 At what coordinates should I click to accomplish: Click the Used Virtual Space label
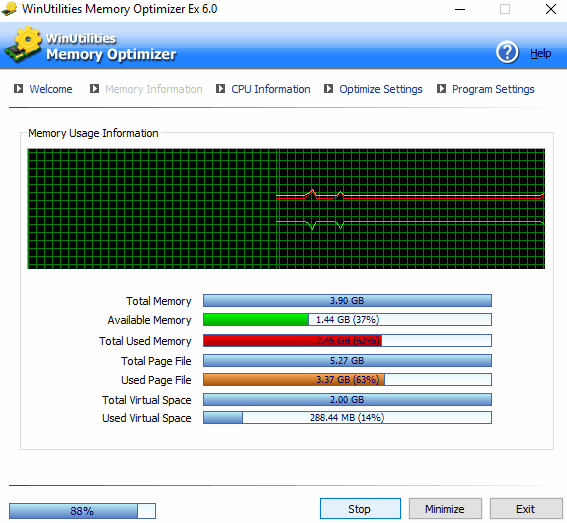[146, 418]
